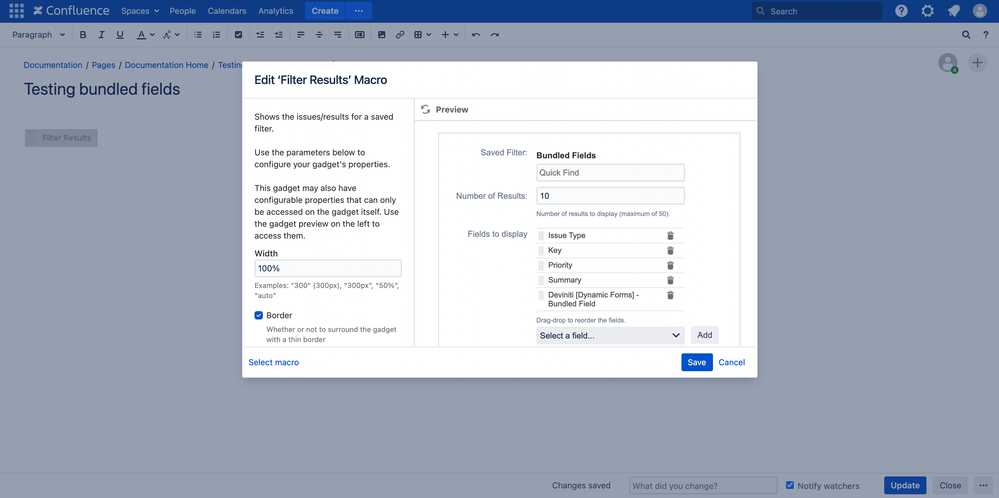The height and width of the screenshot is (498, 999).
Task: Delete the Priority field
Action: pos(670,265)
